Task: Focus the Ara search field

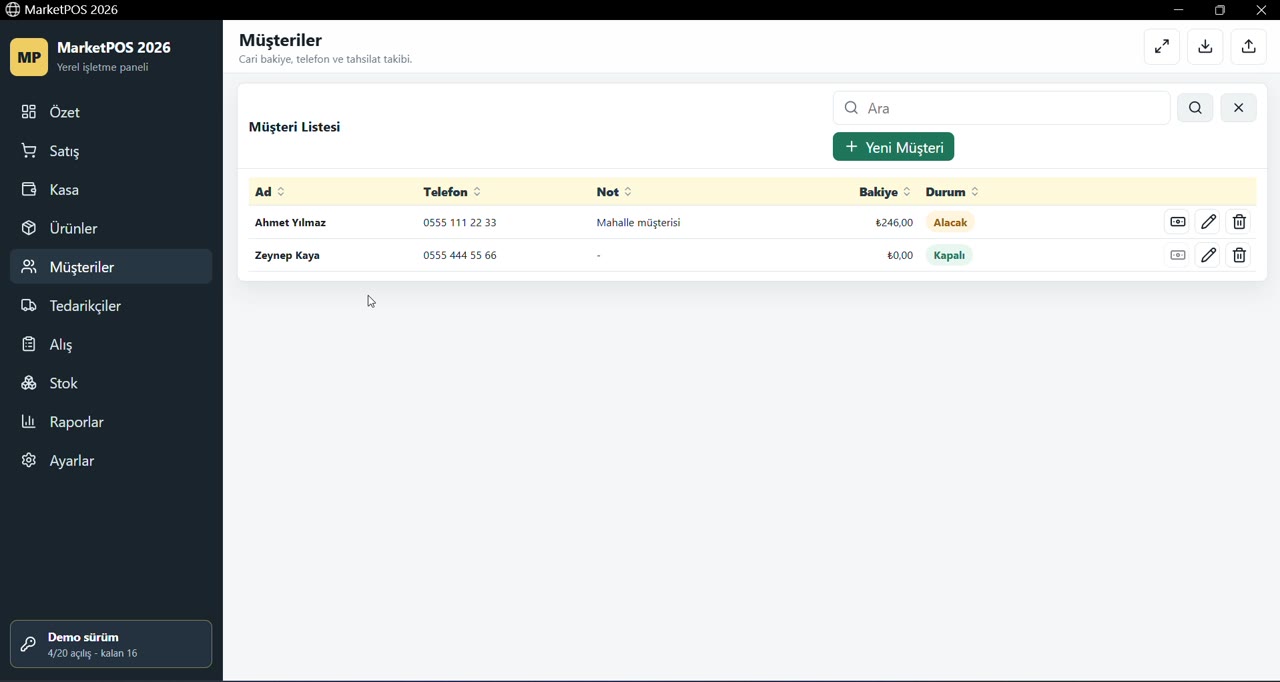Action: 1002,108
